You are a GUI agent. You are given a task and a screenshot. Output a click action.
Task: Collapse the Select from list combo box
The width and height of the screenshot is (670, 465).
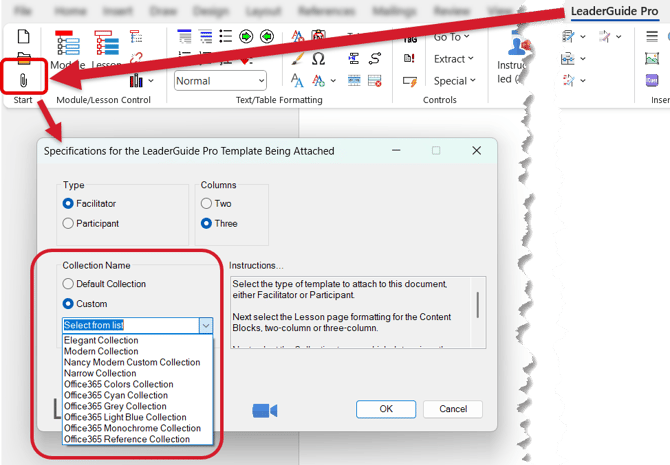[206, 326]
